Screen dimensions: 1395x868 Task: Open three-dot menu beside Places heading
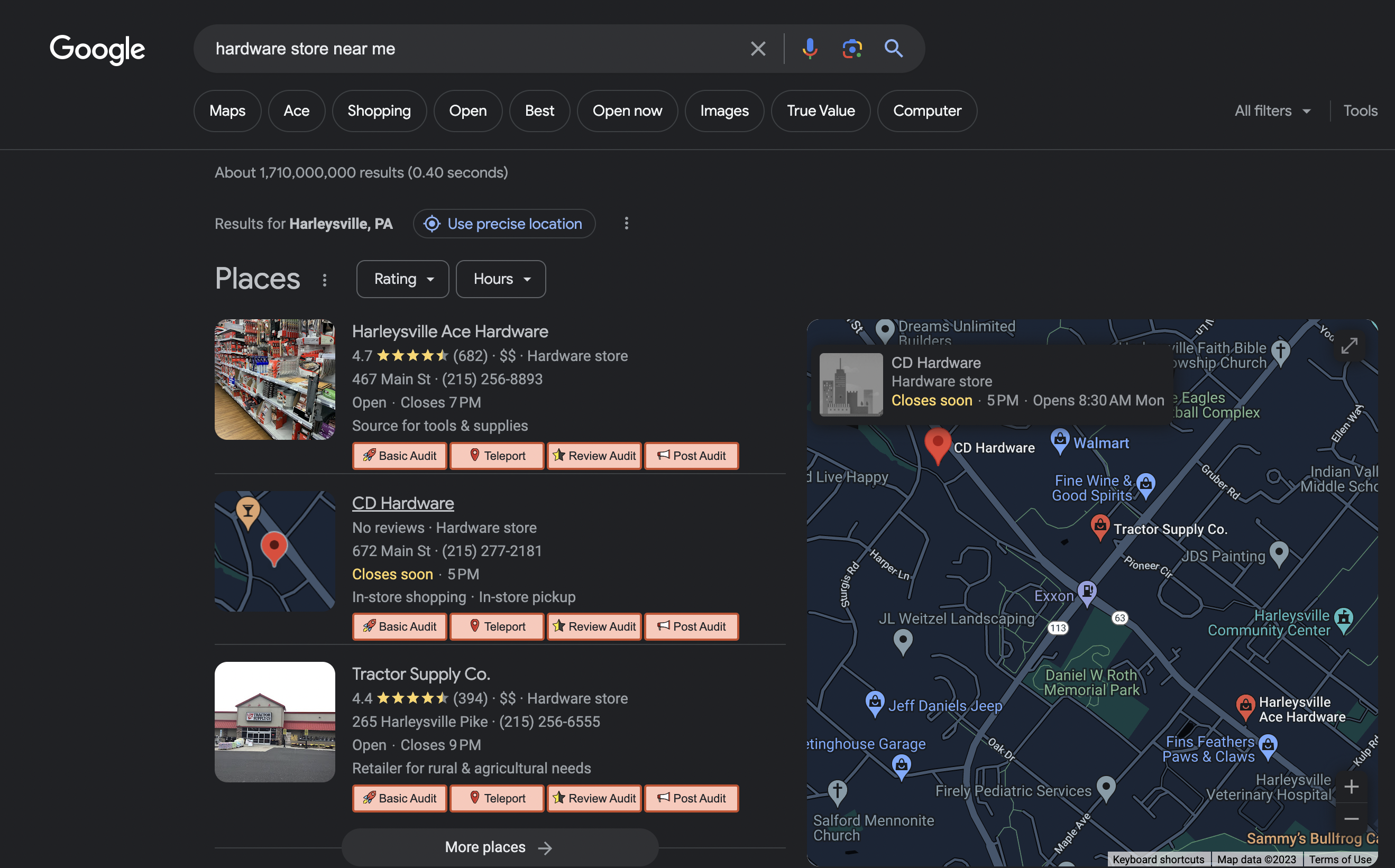(325, 280)
